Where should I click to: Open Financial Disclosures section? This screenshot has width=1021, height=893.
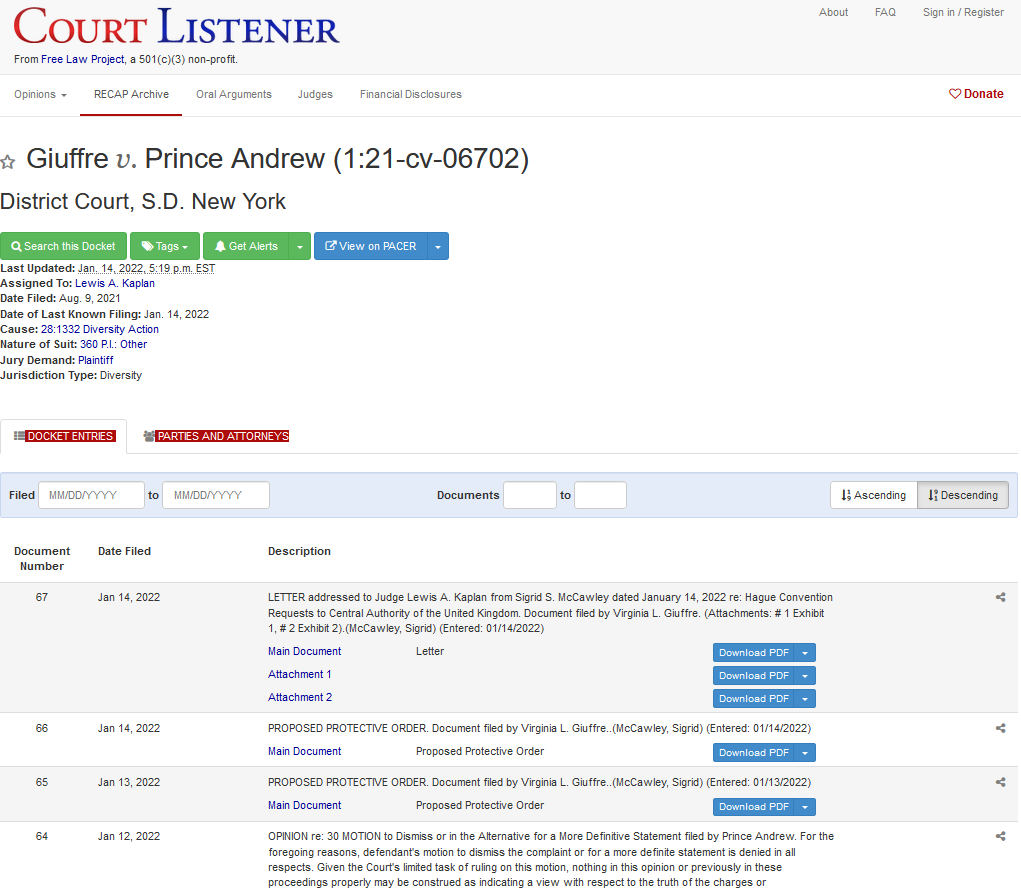[411, 94]
